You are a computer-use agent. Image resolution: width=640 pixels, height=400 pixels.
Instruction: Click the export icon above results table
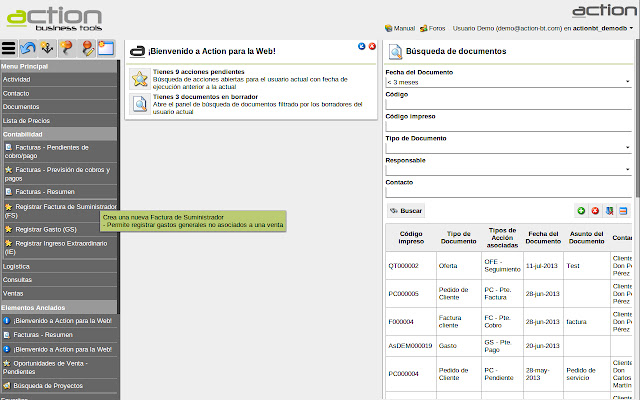pyautogui.click(x=609, y=211)
